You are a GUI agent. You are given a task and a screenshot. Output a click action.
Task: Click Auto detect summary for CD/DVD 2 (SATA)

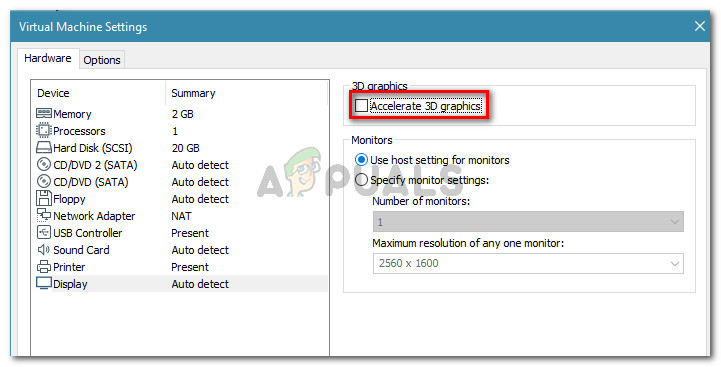(200, 165)
